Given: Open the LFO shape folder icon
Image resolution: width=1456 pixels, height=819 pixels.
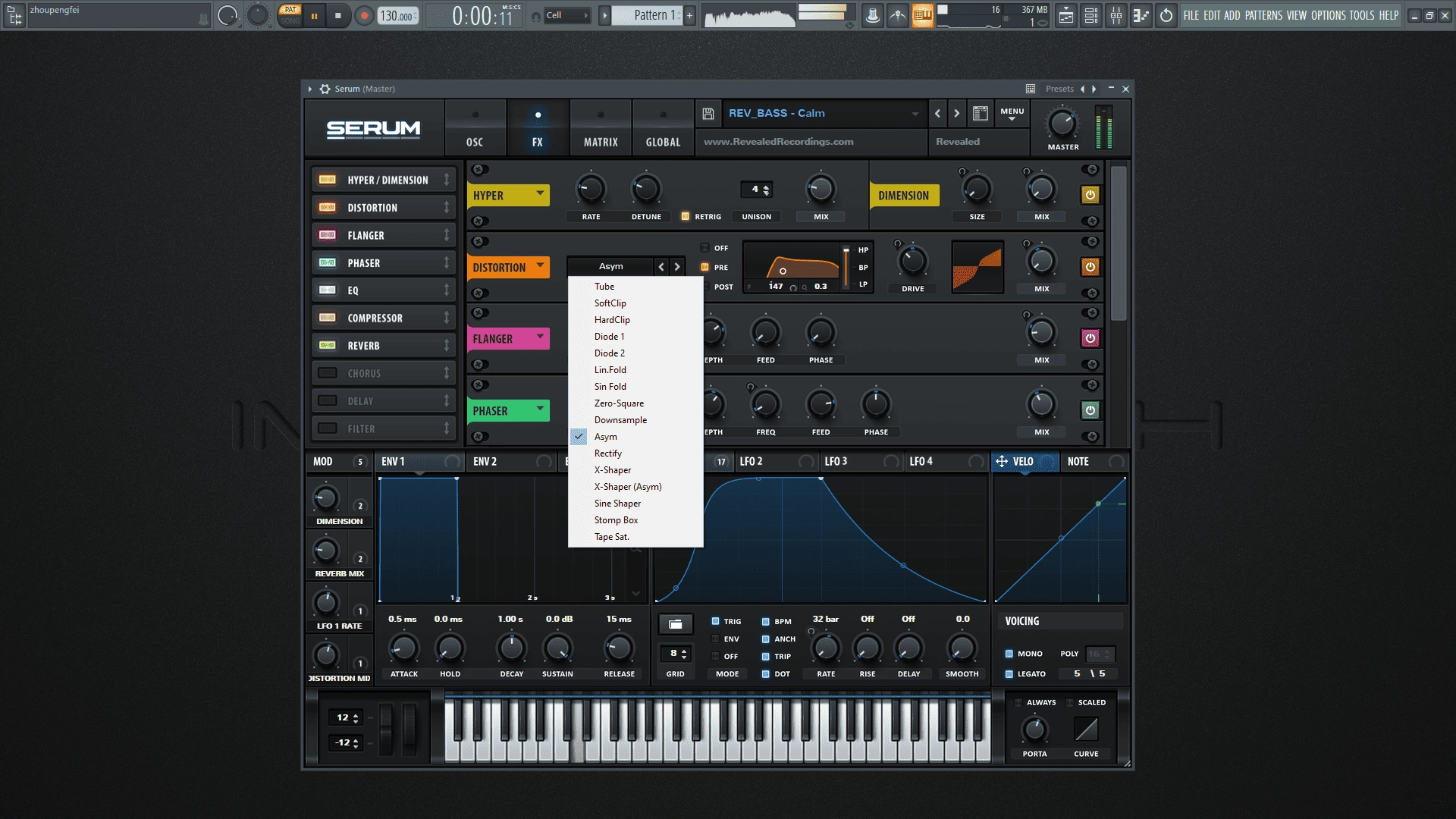Looking at the screenshot, I should click(675, 624).
